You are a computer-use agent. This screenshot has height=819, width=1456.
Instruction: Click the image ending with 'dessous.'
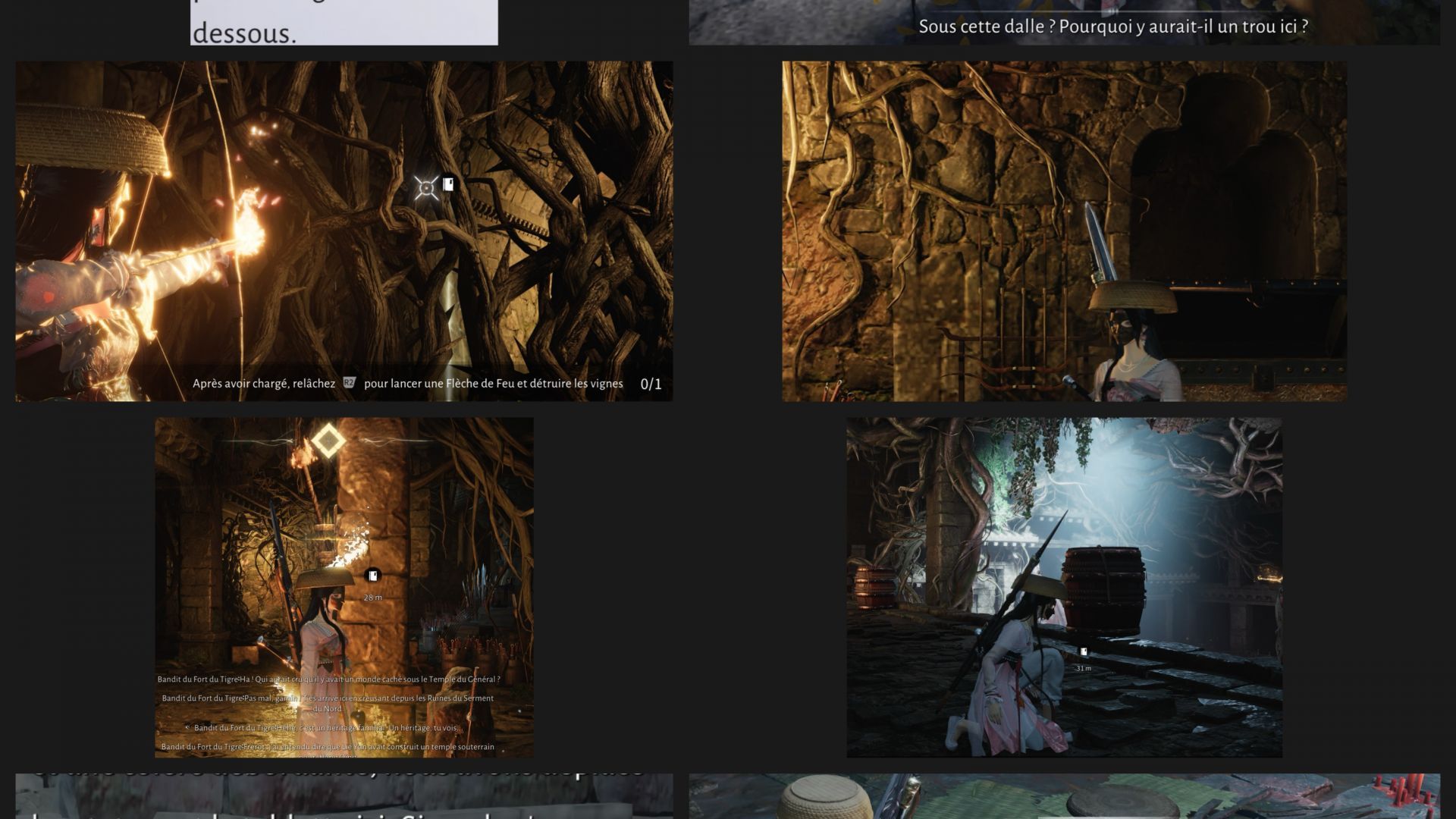(344, 23)
